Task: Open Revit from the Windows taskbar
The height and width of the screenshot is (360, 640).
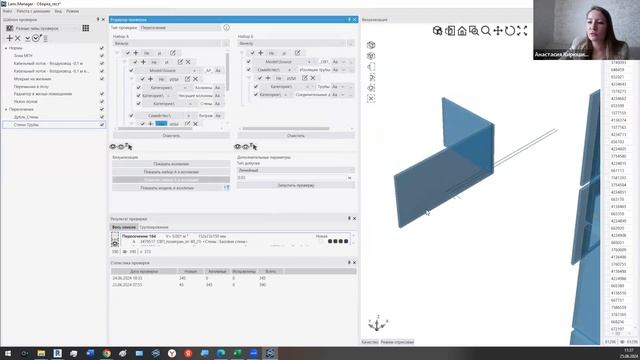Action: pos(58,353)
